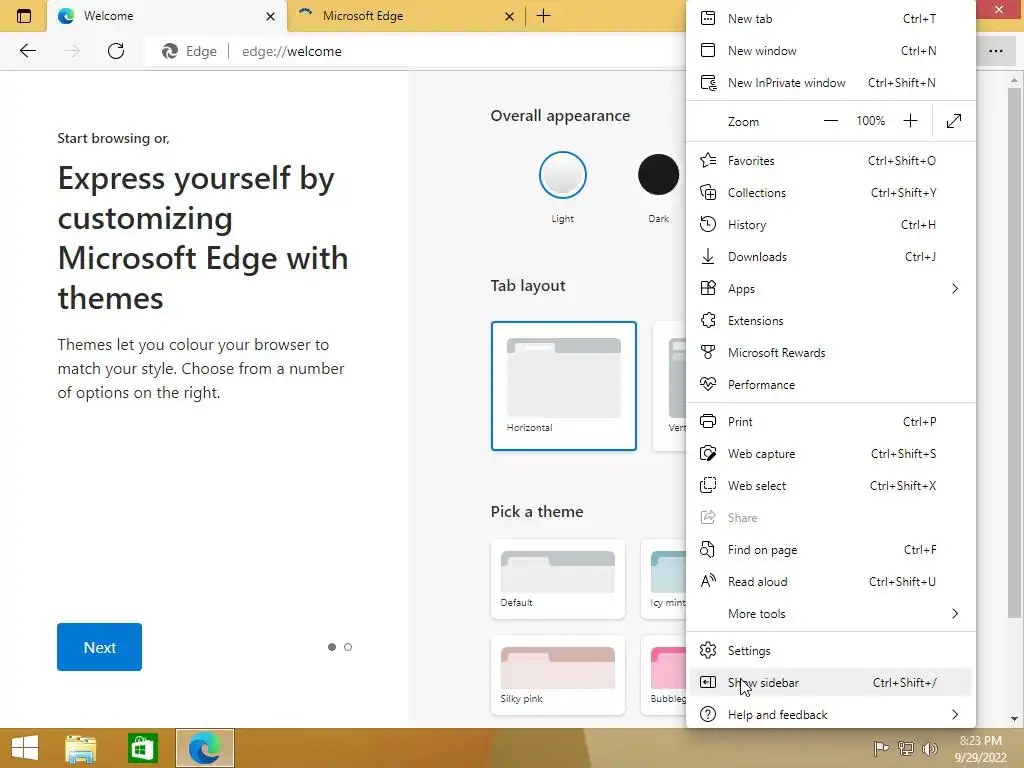Pick the Silky pink theme swatch

click(558, 675)
